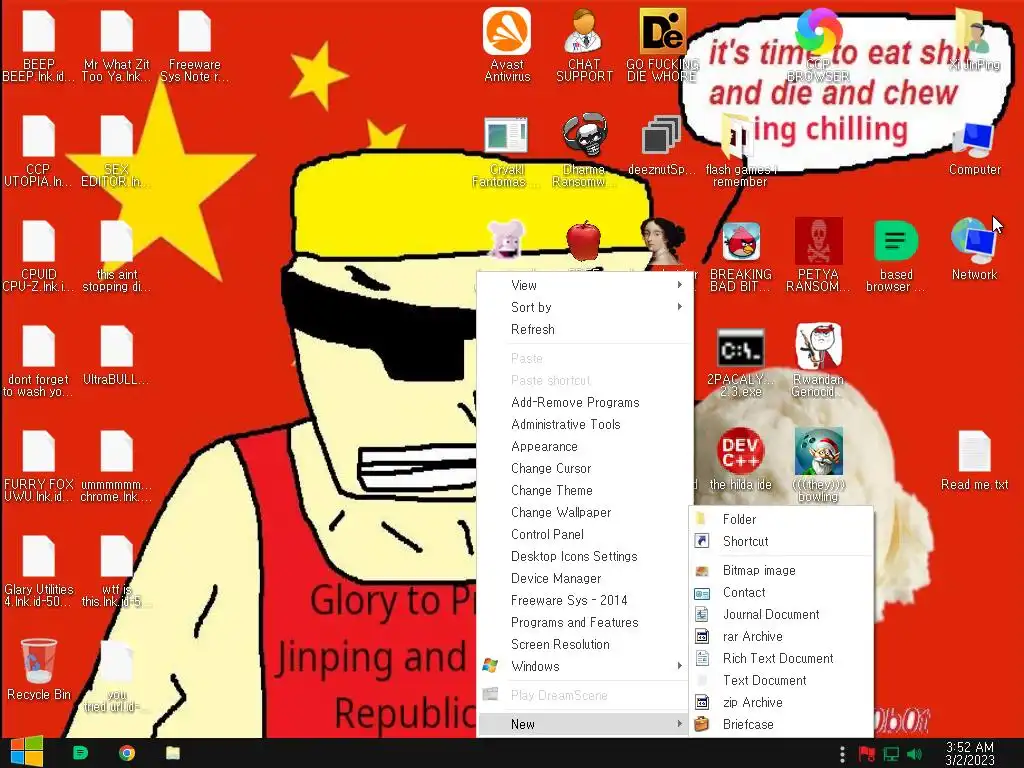This screenshot has width=1024, height=768.
Task: Create a new Text Document
Action: tap(781, 680)
